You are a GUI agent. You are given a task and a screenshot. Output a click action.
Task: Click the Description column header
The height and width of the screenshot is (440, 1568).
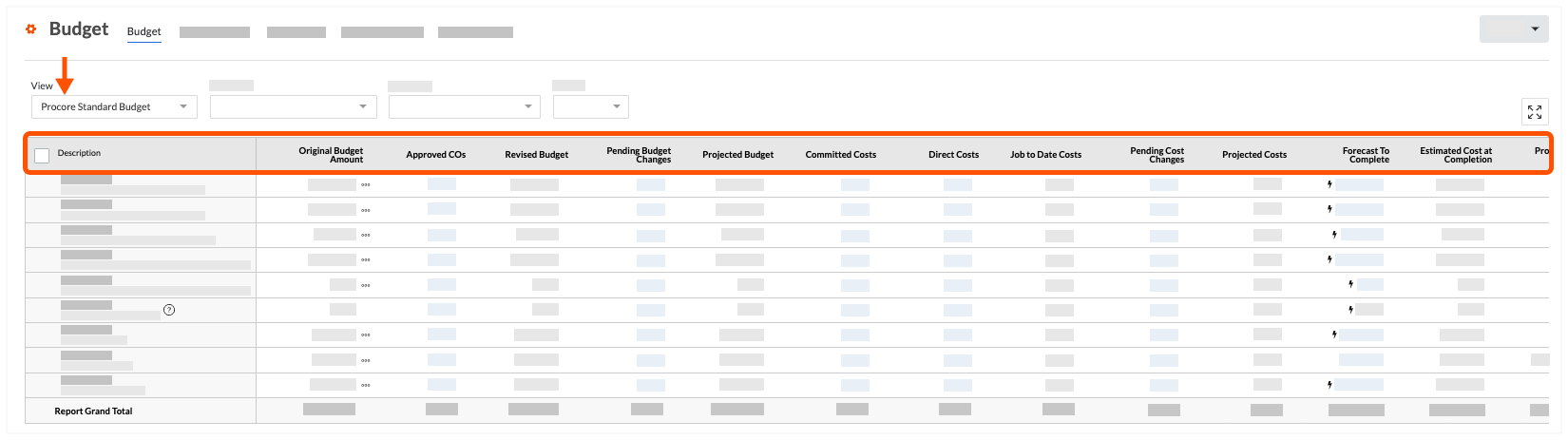click(x=79, y=153)
